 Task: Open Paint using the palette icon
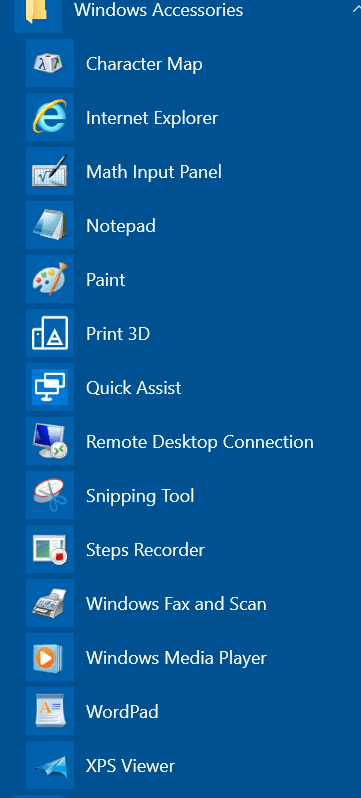pos(50,279)
